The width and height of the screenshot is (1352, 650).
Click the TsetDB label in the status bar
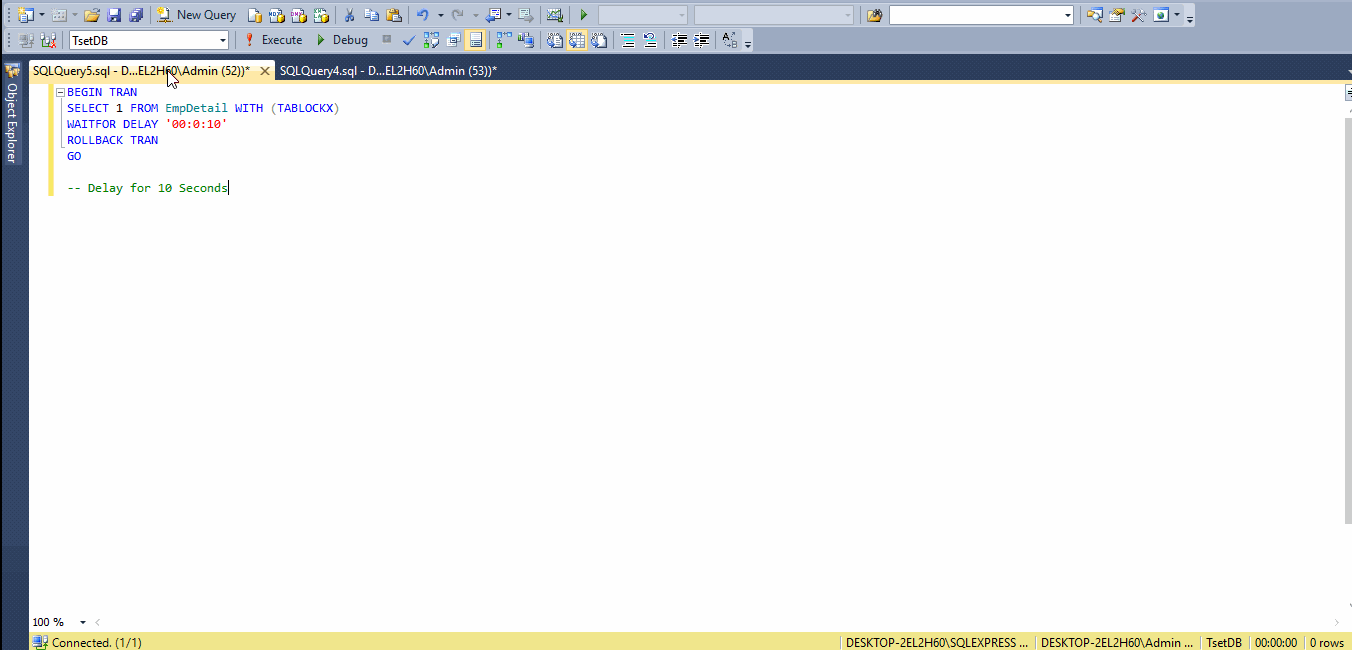click(1223, 642)
